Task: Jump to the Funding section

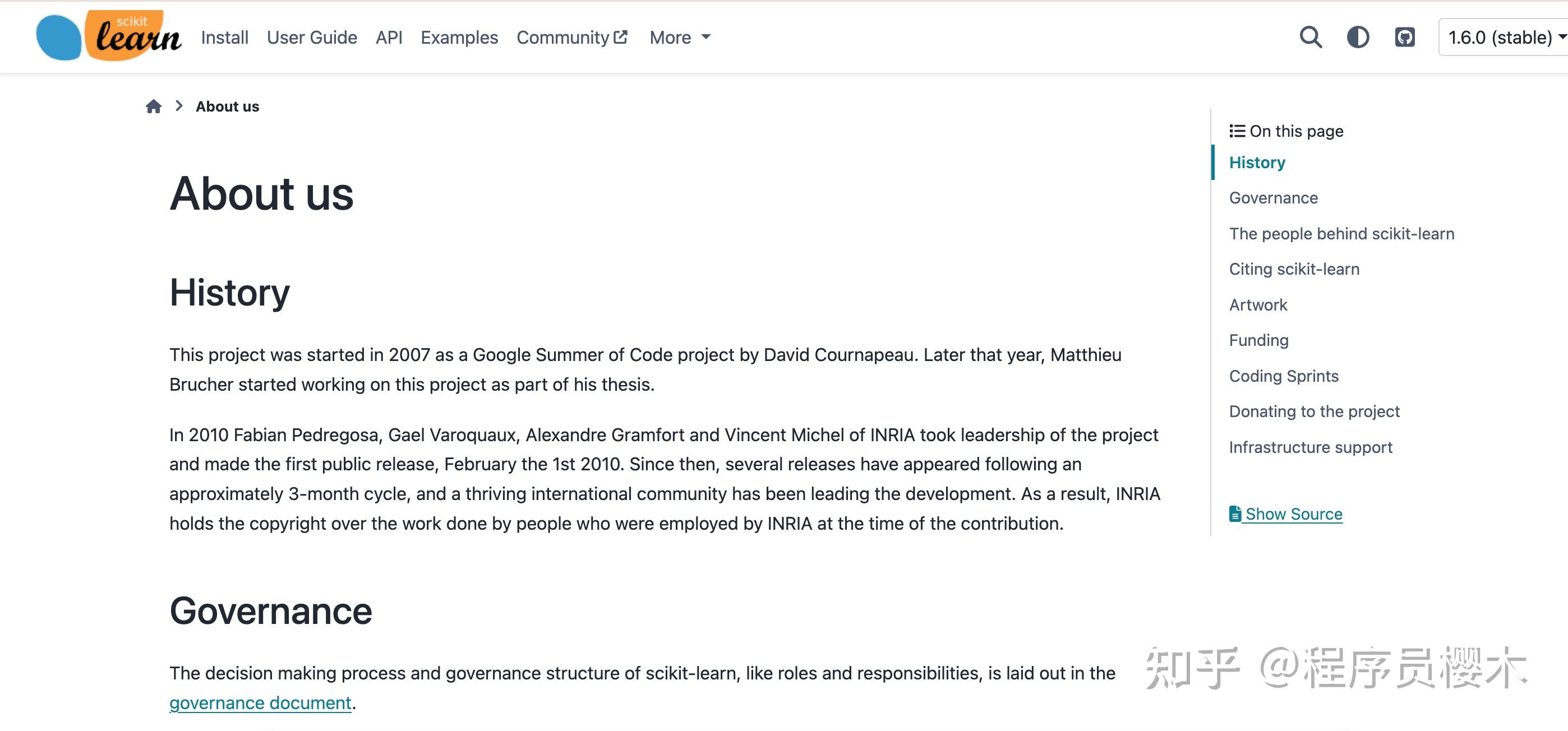Action: [1259, 340]
